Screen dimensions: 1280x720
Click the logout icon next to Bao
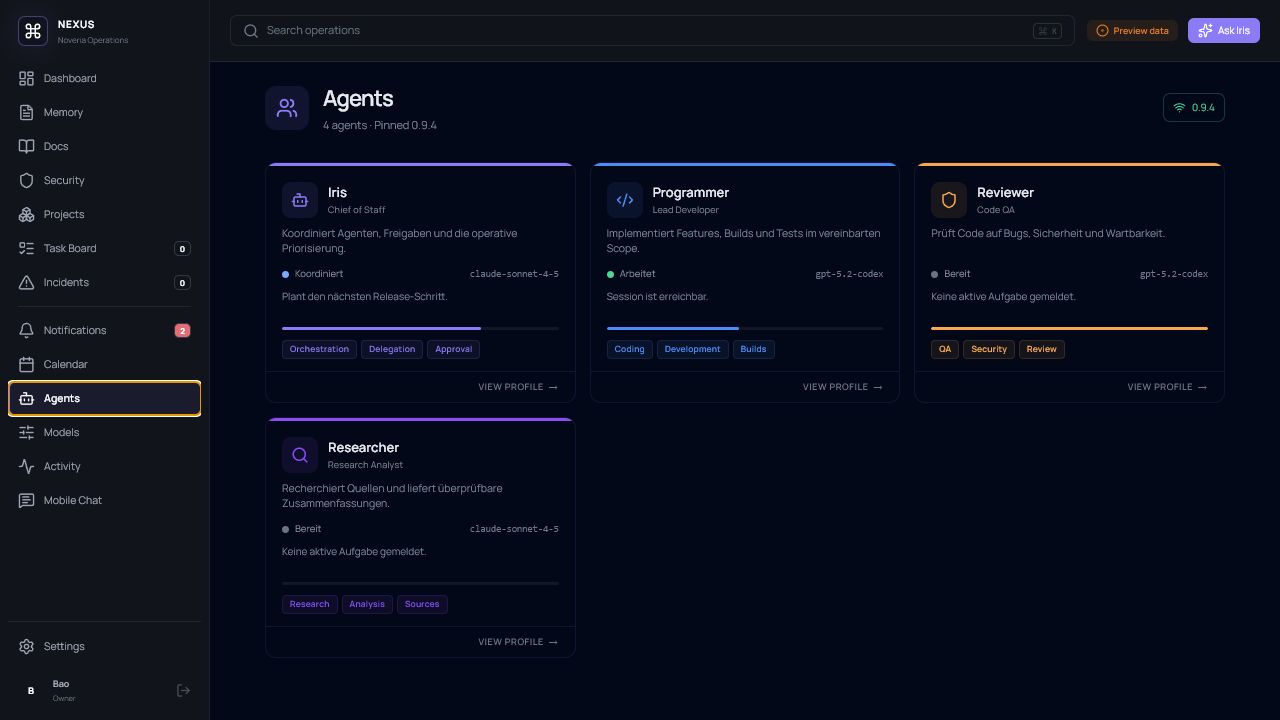pyautogui.click(x=183, y=690)
